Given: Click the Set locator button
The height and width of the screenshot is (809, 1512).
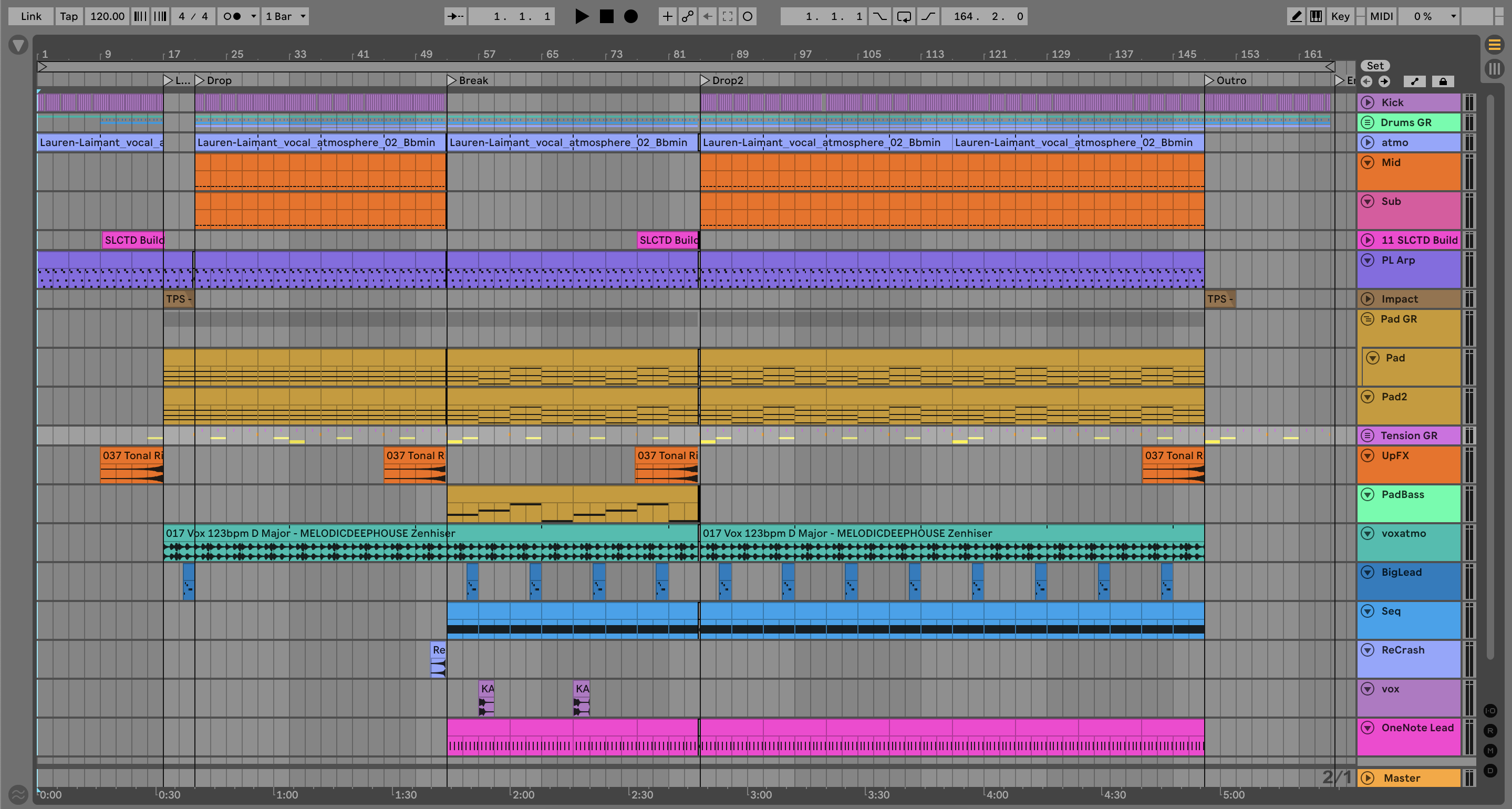Looking at the screenshot, I should coord(1375,66).
